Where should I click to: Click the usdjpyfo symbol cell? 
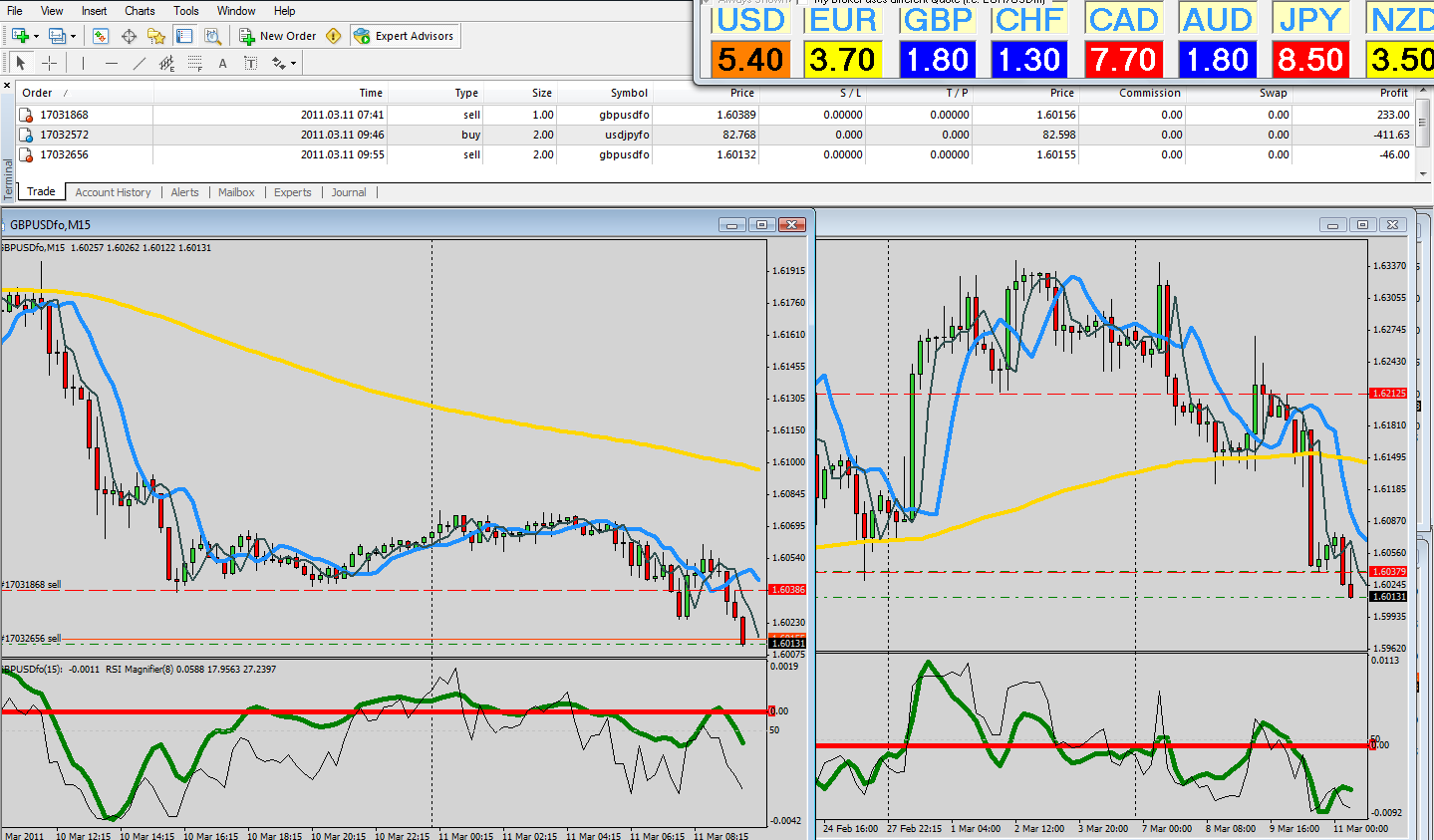click(x=627, y=135)
